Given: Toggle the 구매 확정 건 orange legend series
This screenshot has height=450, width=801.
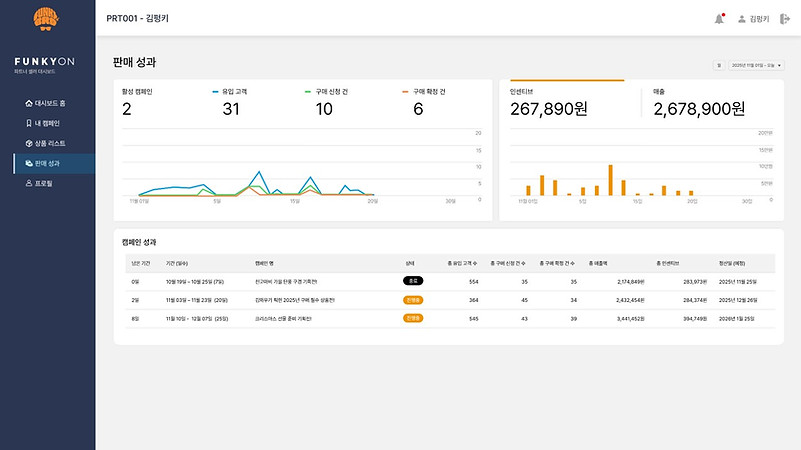Looking at the screenshot, I should [424, 92].
